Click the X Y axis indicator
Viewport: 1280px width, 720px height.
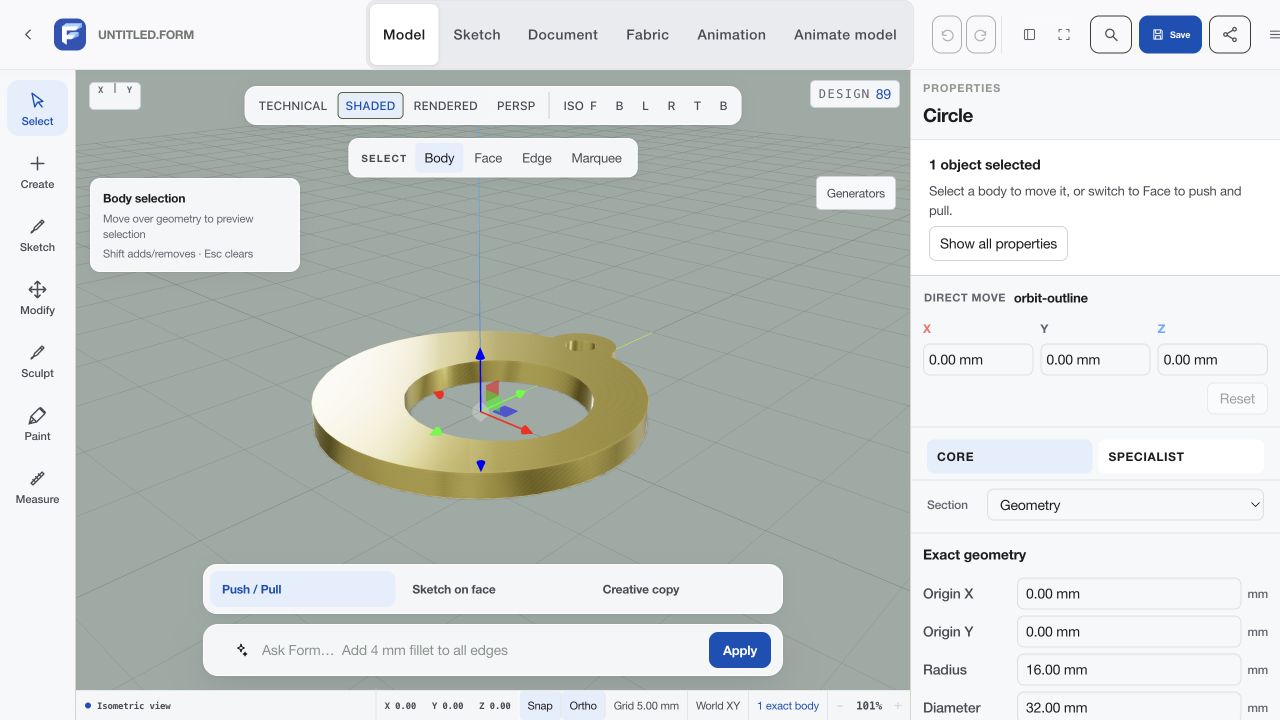click(x=115, y=95)
